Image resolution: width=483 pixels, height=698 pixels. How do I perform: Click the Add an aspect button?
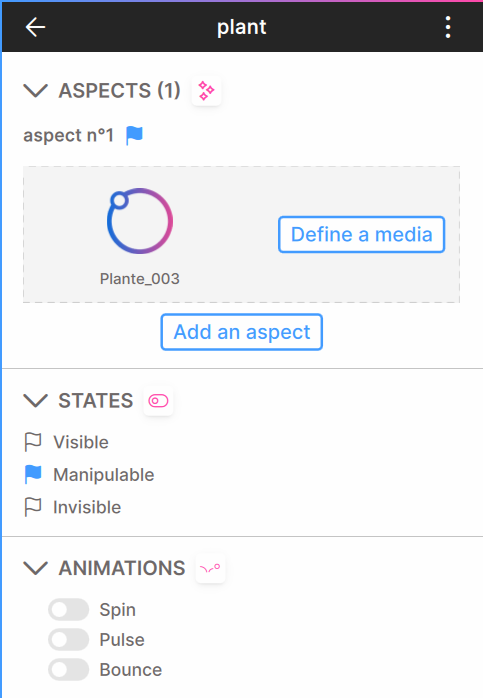tap(242, 332)
